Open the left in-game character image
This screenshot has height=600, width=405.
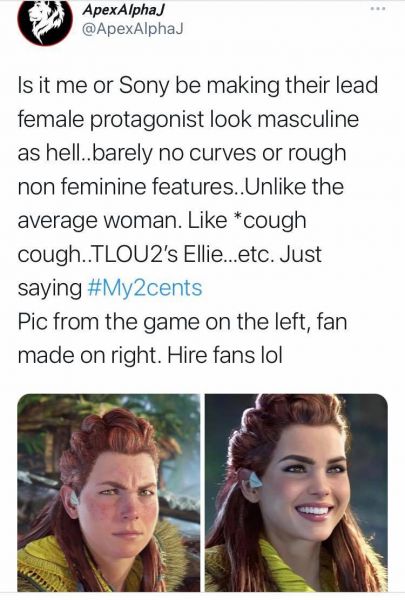tap(109, 493)
